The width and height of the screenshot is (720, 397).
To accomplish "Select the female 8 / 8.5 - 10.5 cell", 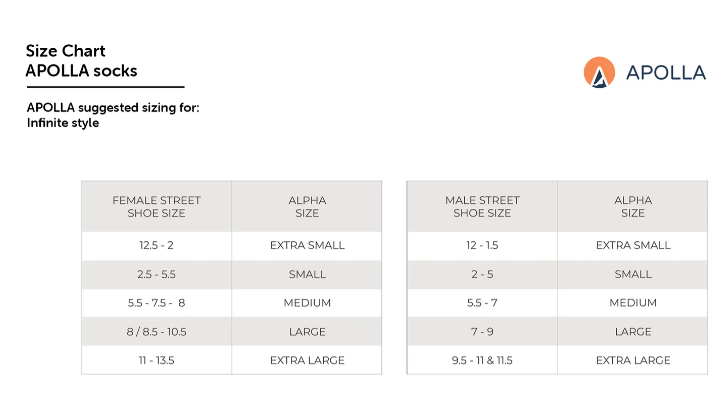I will (x=157, y=332).
